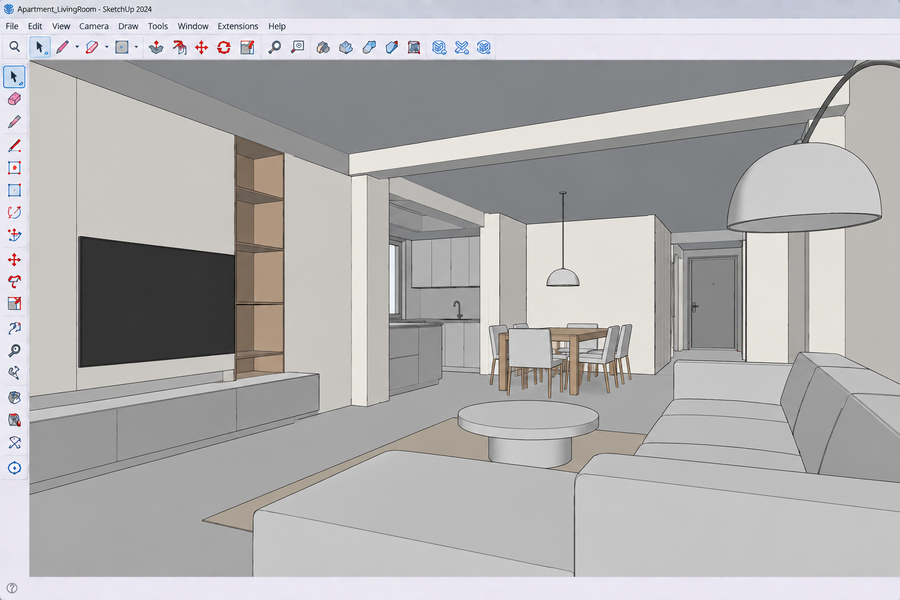Click the SketchUp logo in the title bar

[x=9, y=9]
